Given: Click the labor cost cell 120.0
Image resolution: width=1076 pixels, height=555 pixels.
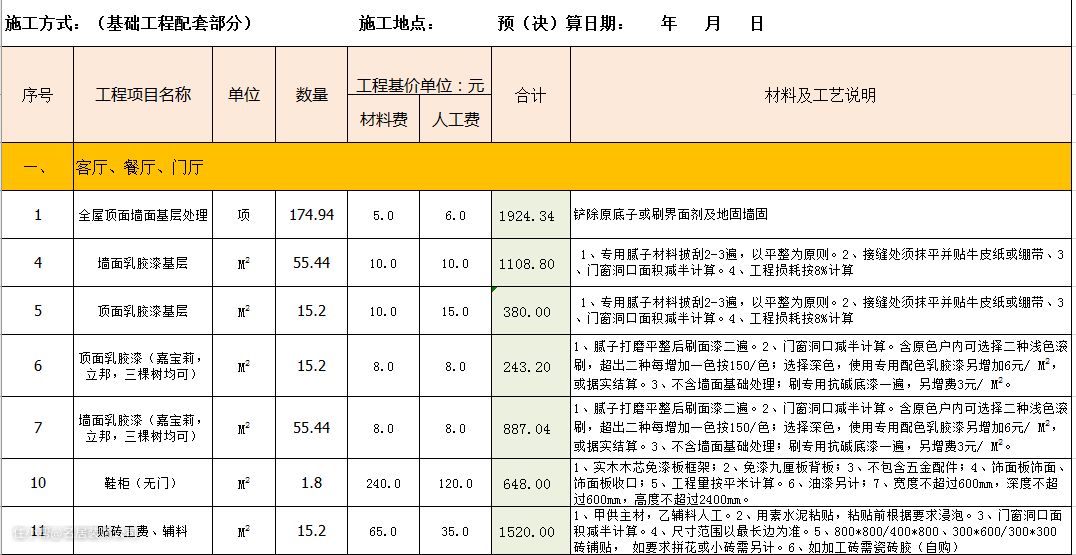Looking at the screenshot, I should coord(455,484).
